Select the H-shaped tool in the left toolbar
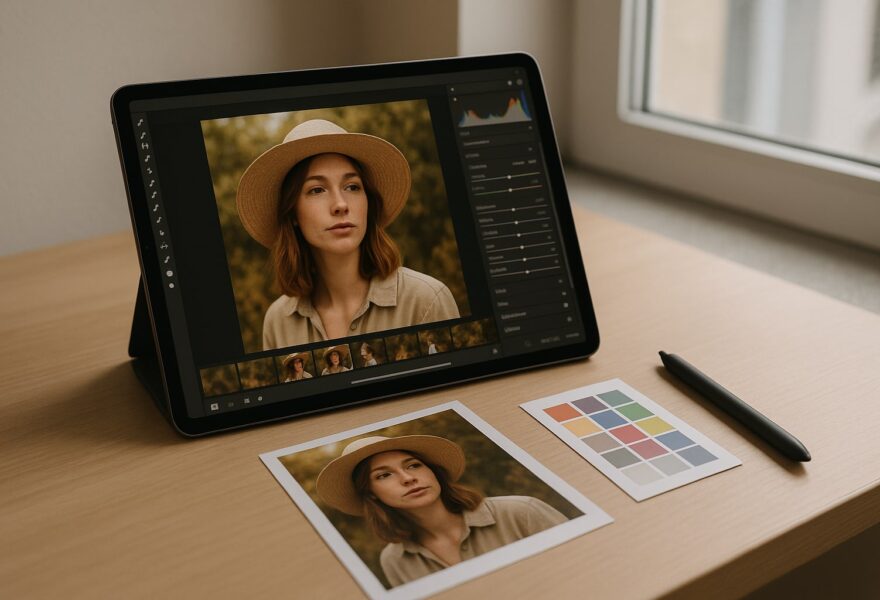Viewport: 880px width, 600px height. pyautogui.click(x=145, y=145)
